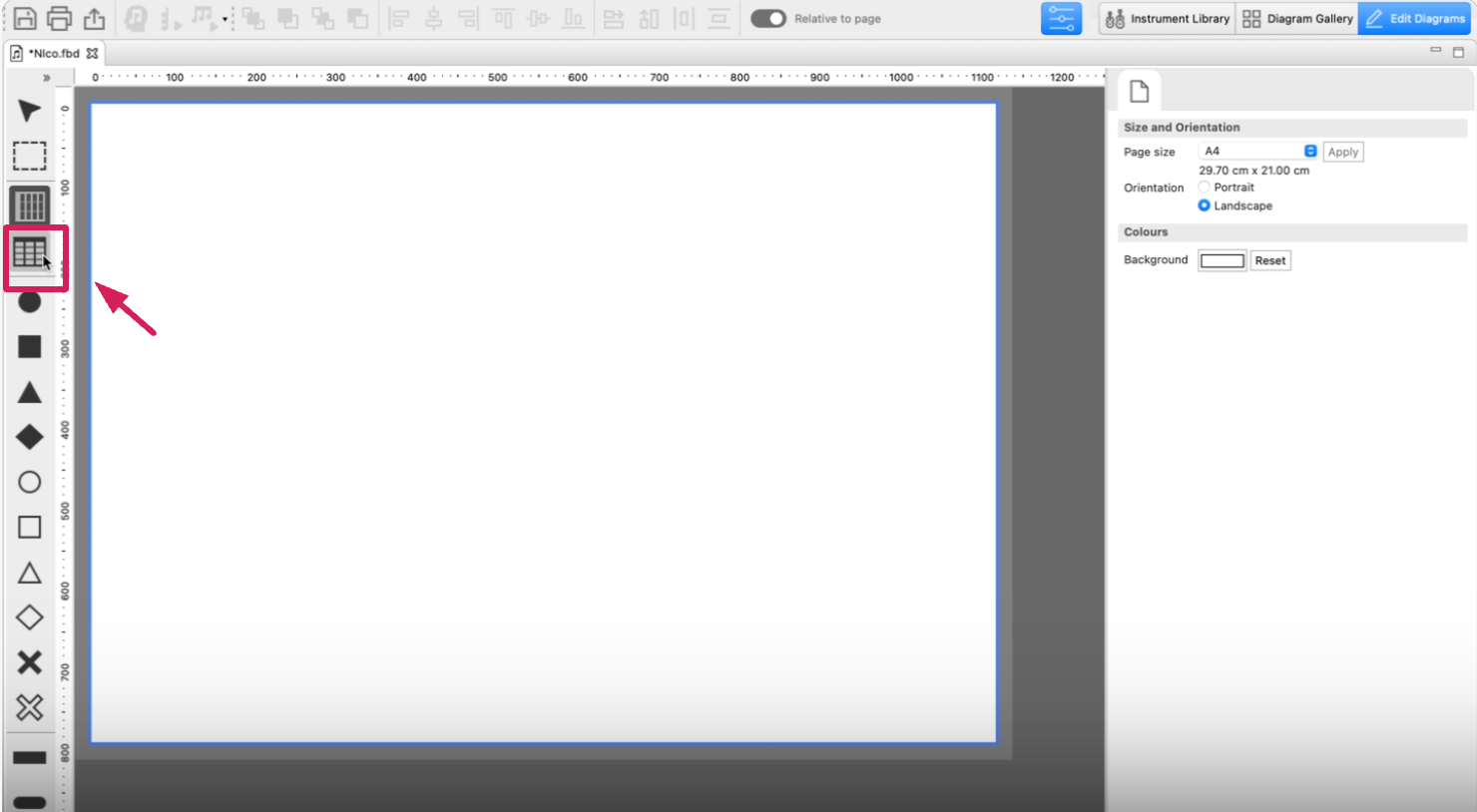Select the hollow circle marker
The width and height of the screenshot is (1477, 812).
click(x=29, y=482)
